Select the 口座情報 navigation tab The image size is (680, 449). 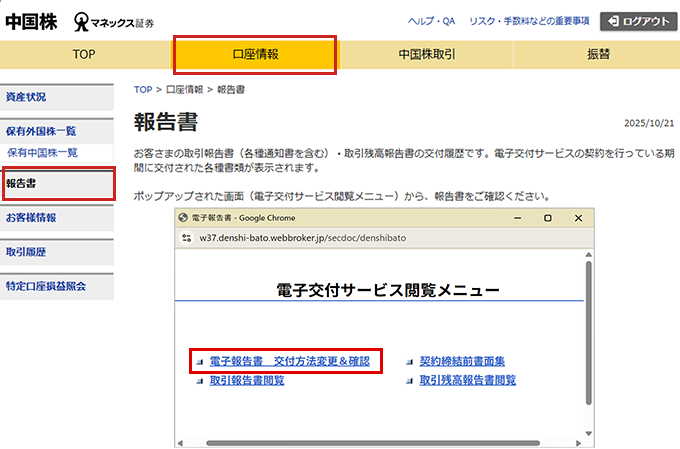pos(255,55)
